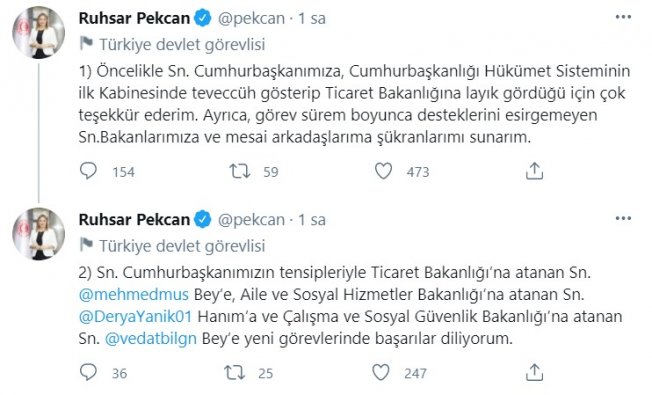Open Ruhsar Pekcan's name on the first tweet
The height and width of the screenshot is (395, 652).
pyautogui.click(x=134, y=18)
